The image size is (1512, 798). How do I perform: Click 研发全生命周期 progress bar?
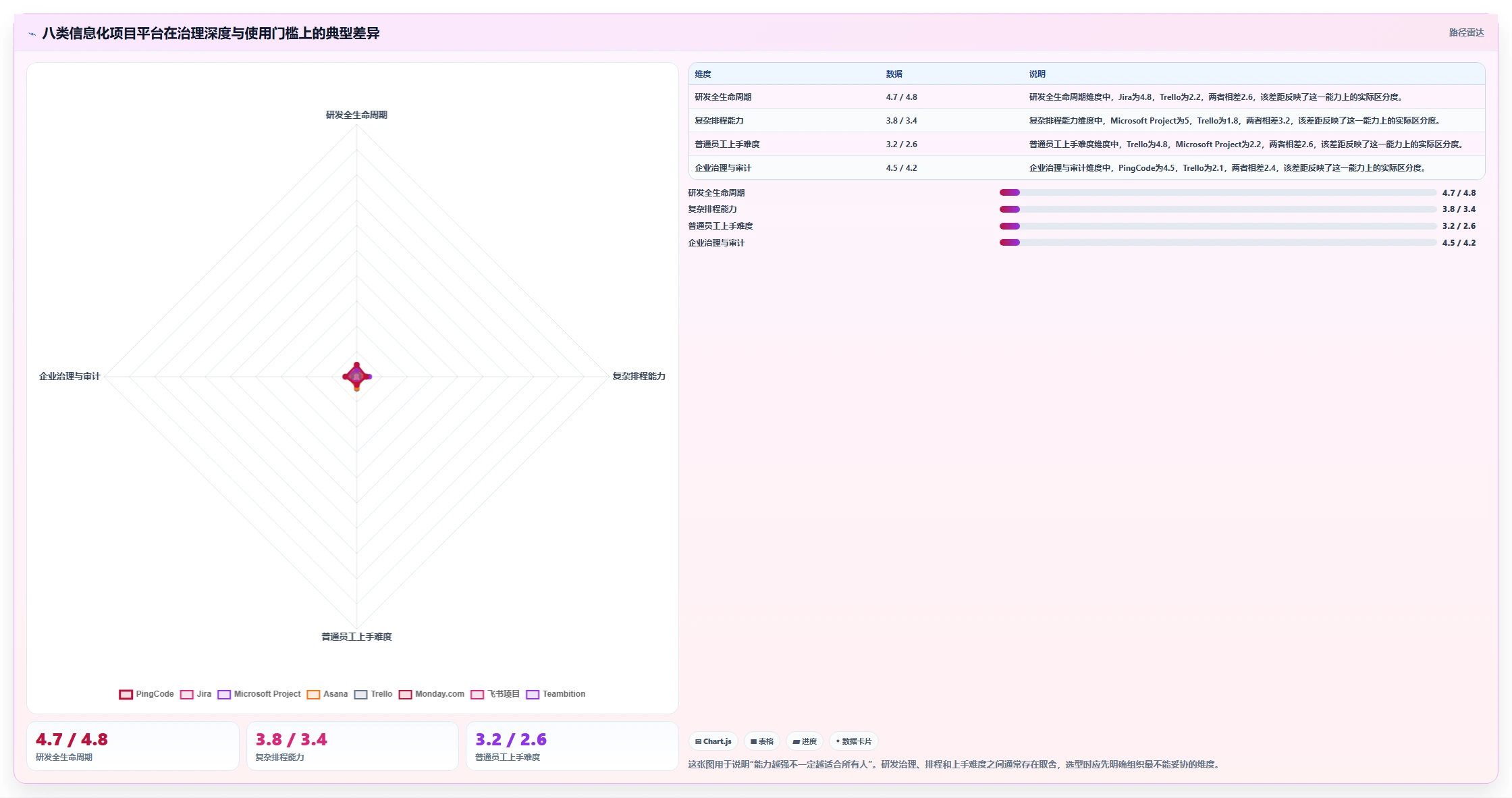[1218, 192]
